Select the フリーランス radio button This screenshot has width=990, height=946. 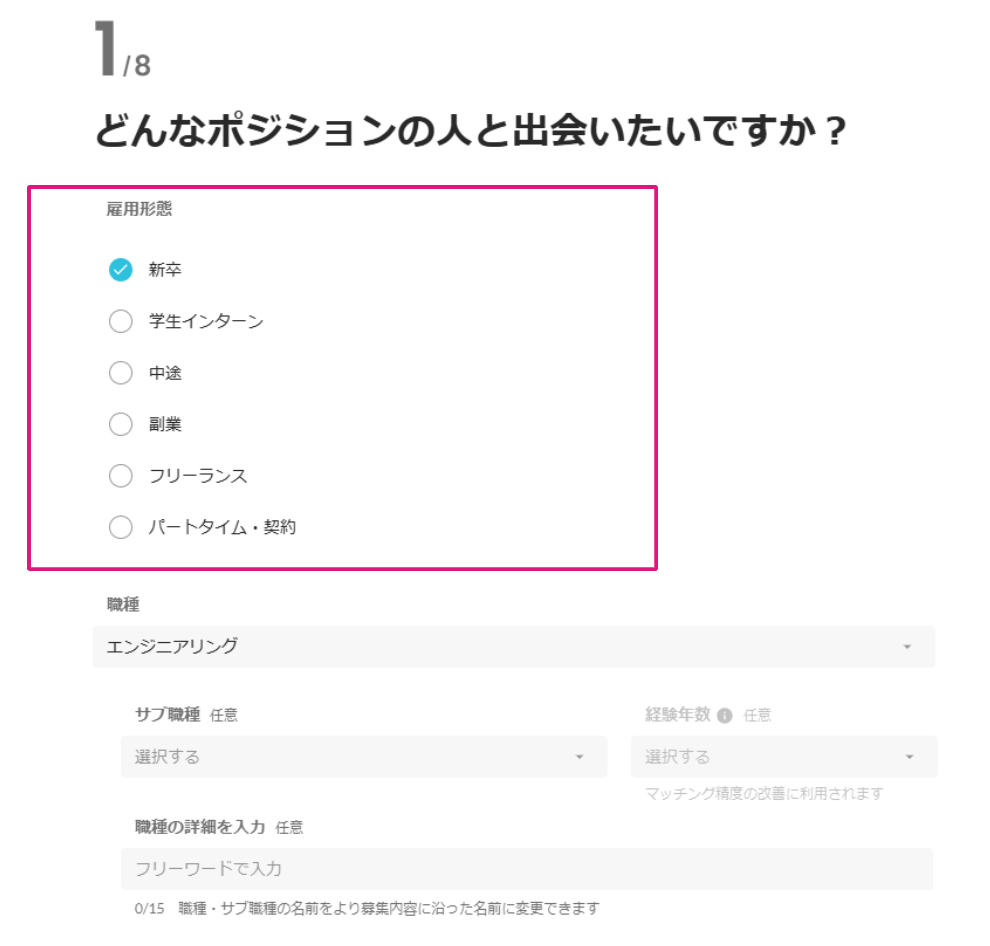(120, 476)
